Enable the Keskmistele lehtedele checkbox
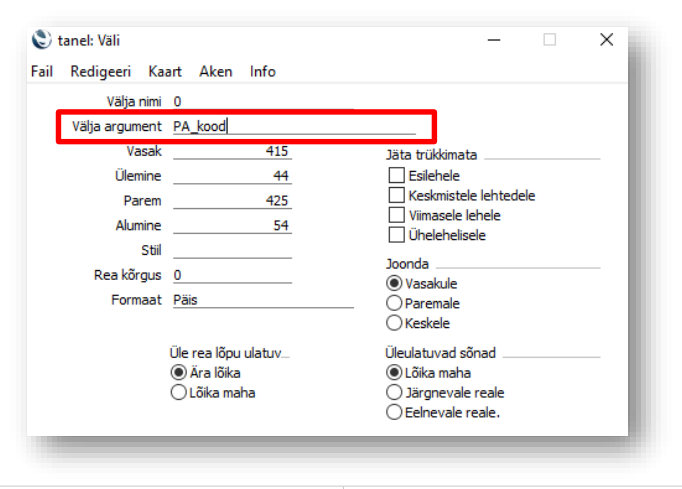Viewport: 682px width, 489px height. 396,195
